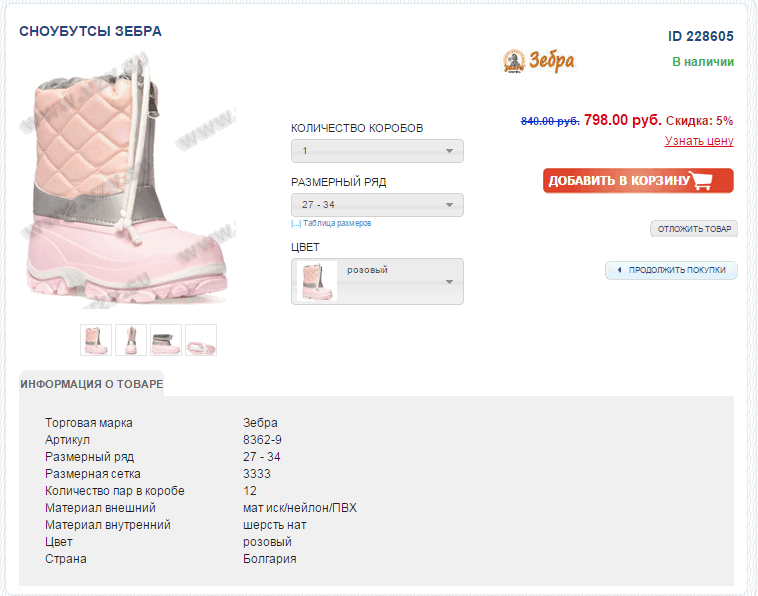The width and height of the screenshot is (758, 596).
Task: Add product with Добавить в корзину
Action: point(638,181)
